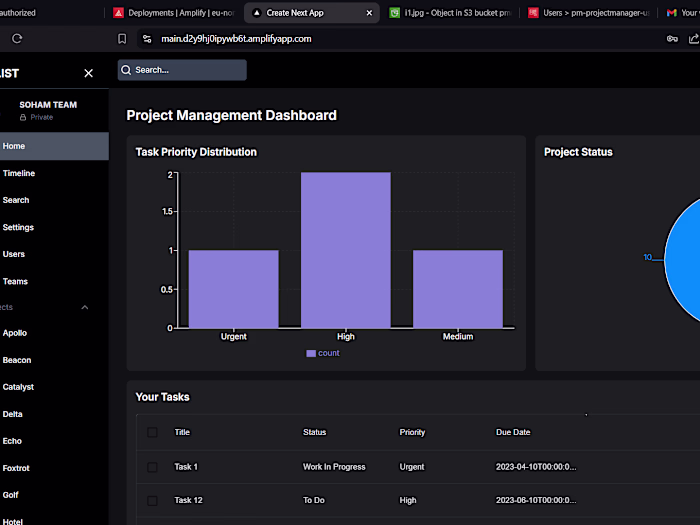The image size is (700, 525).
Task: Click the 'Task 12' title cell
Action: click(x=188, y=500)
